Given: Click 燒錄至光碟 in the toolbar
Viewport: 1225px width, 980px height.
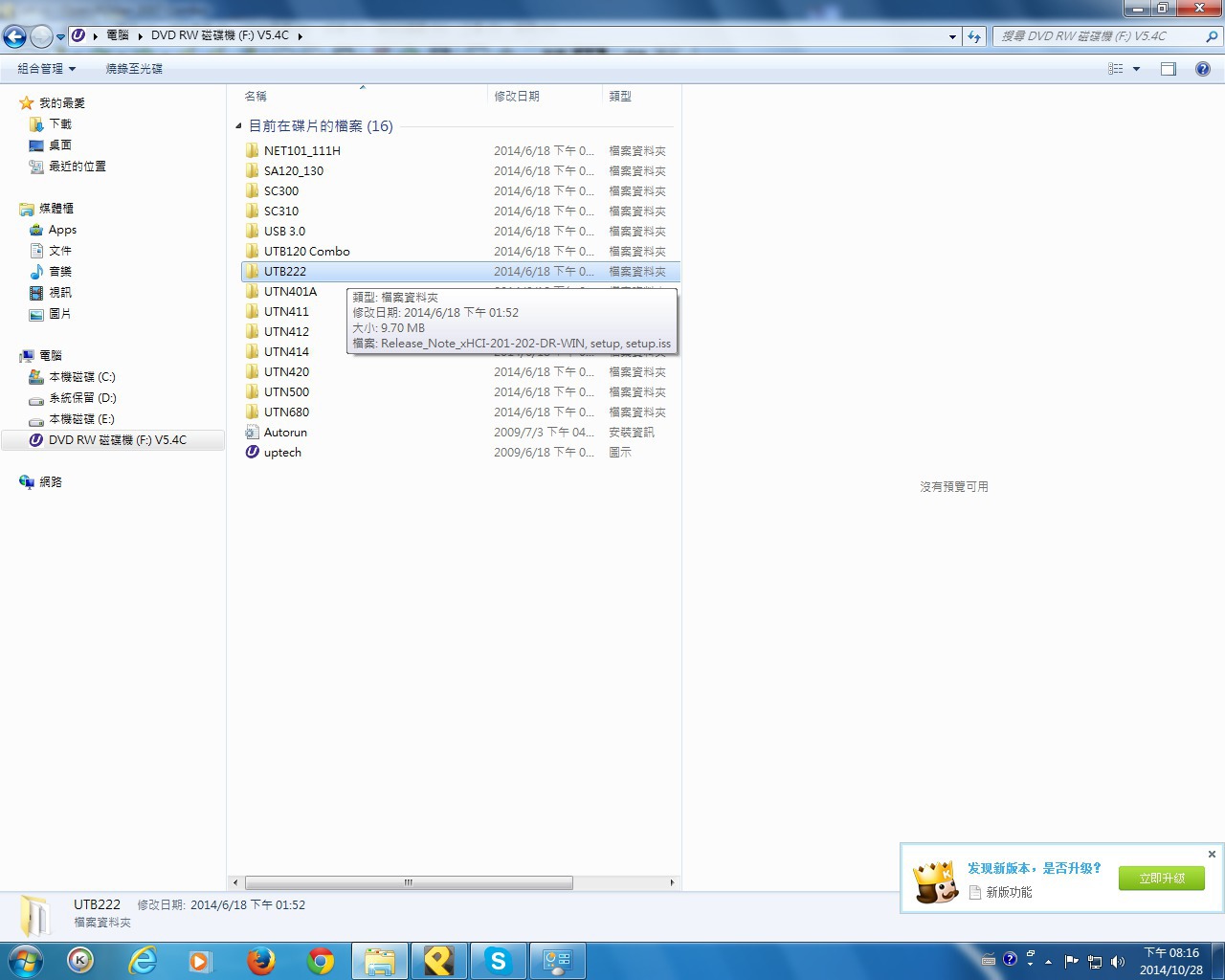Looking at the screenshot, I should point(134,69).
